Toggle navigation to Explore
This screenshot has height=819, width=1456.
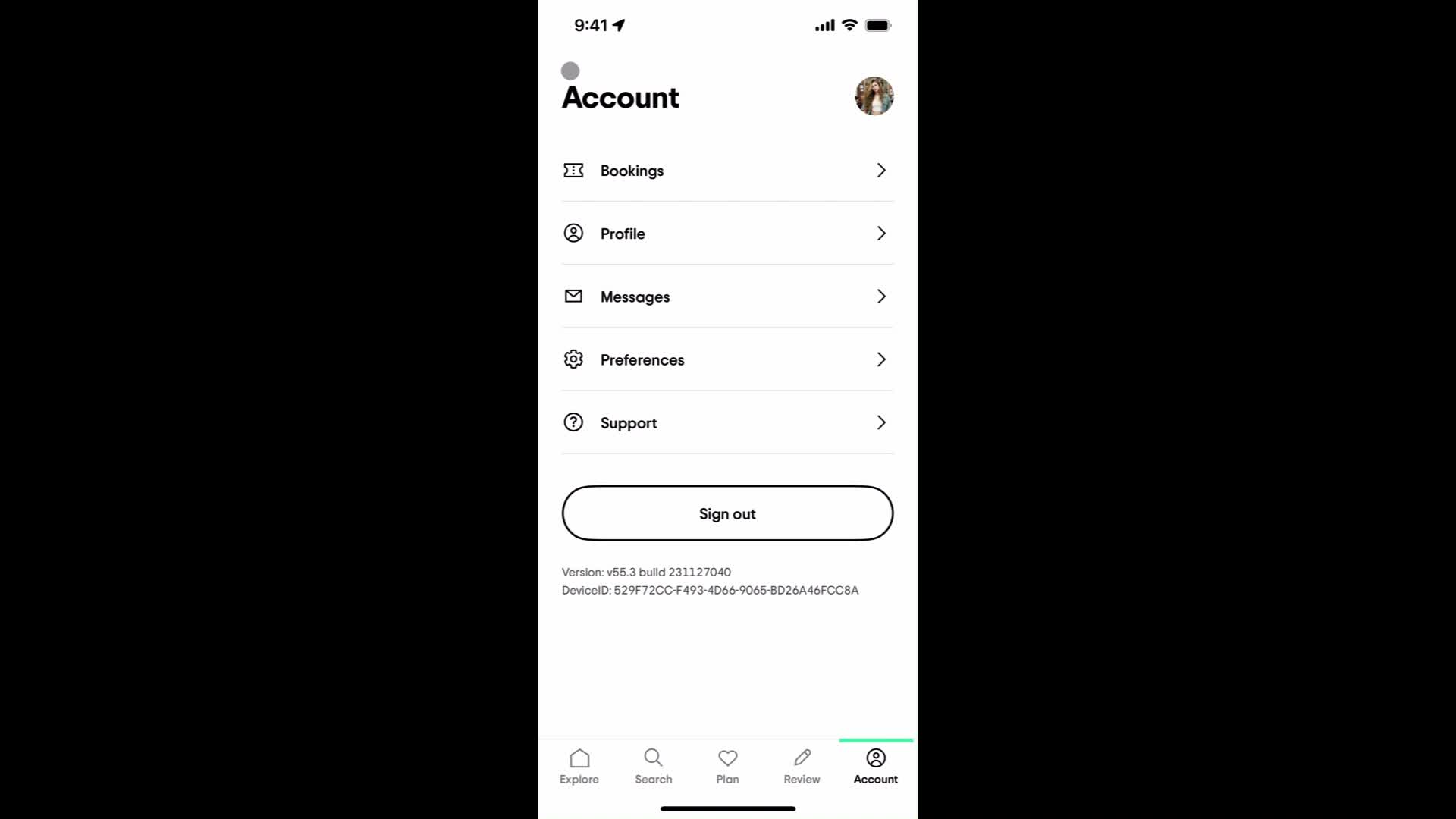point(579,765)
